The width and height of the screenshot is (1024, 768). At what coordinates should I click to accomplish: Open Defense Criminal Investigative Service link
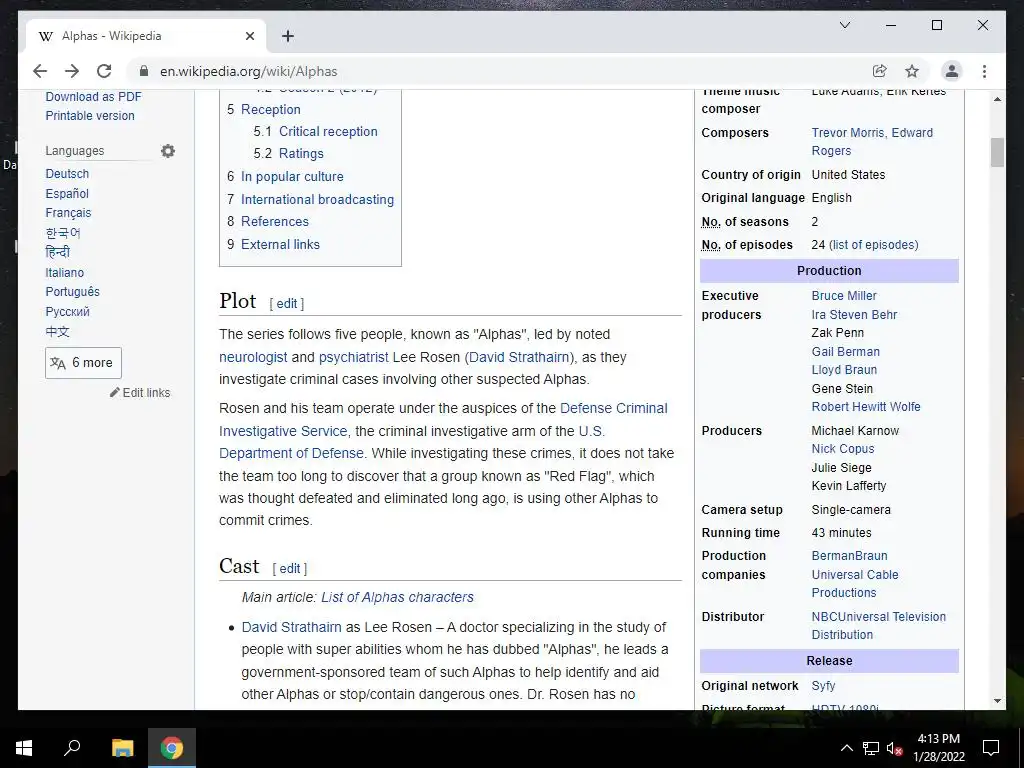click(443, 419)
